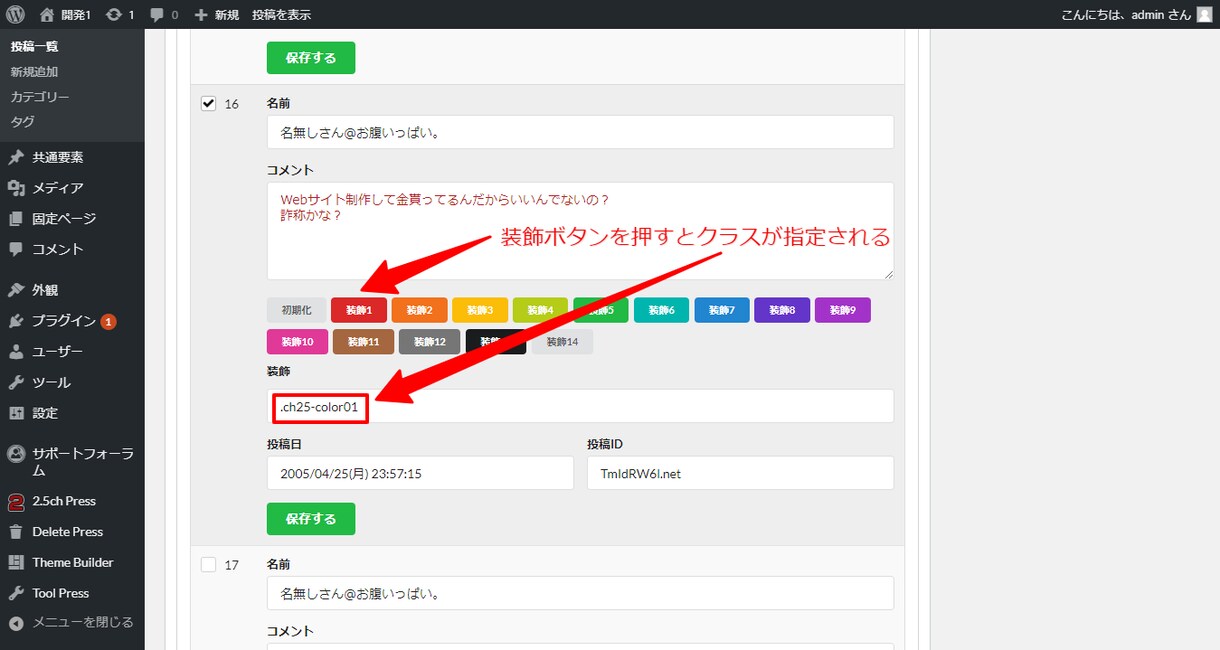Open the comments bubble icon in admin bar
This screenshot has height=650, width=1220.
point(157,14)
